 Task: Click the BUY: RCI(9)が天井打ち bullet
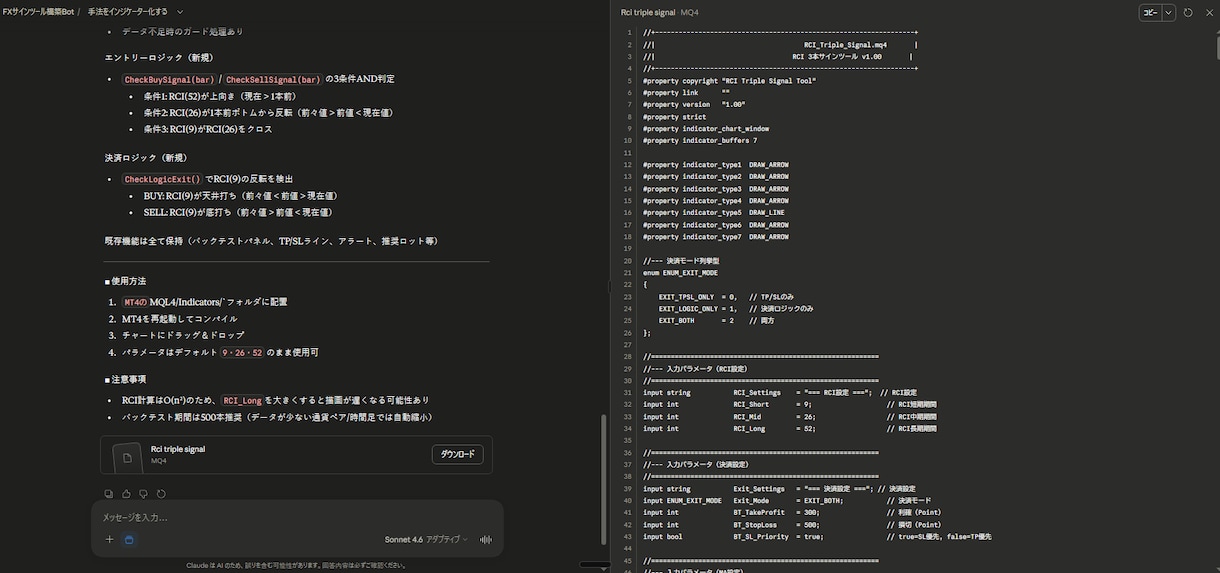pos(240,196)
